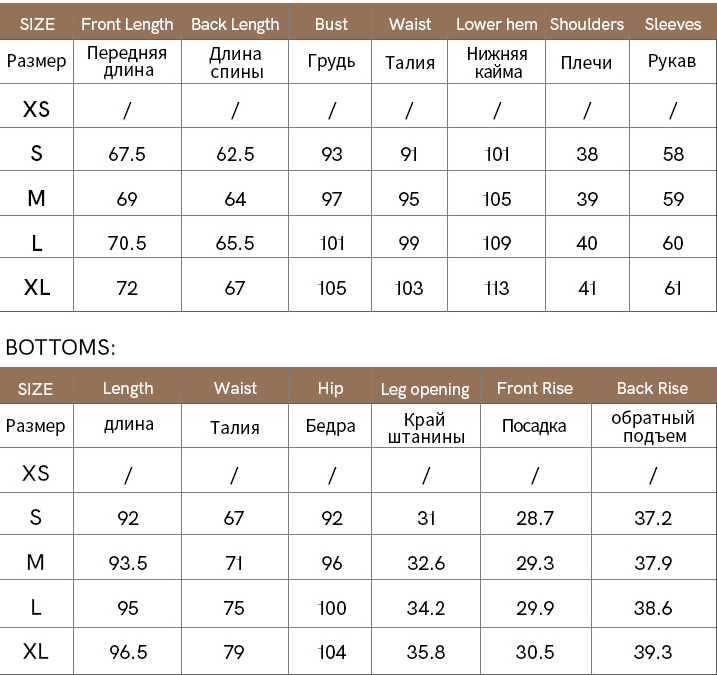Select the Back Length header cell
This screenshot has width=717, height=675.
coord(235,24)
